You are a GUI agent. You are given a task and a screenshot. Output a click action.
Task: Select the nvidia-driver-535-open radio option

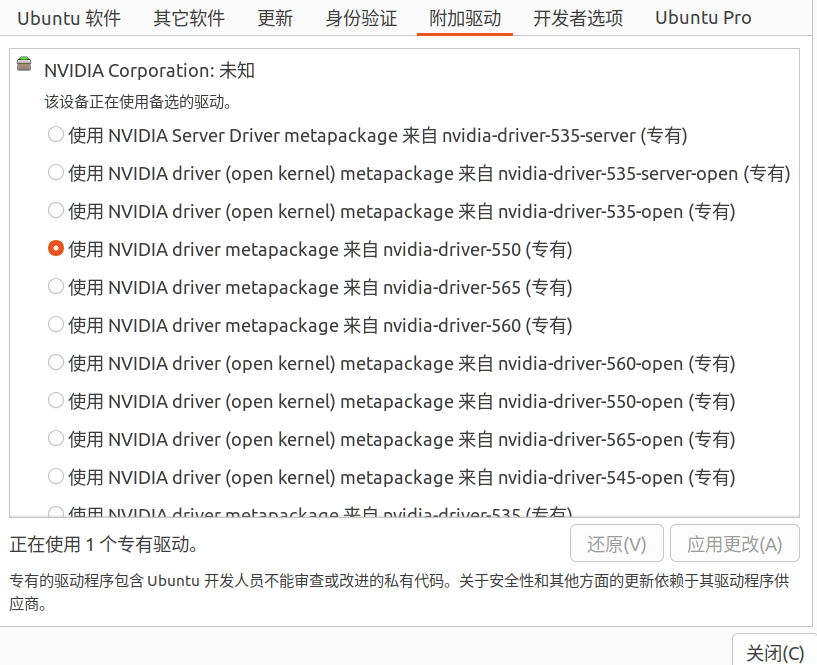pos(56,211)
